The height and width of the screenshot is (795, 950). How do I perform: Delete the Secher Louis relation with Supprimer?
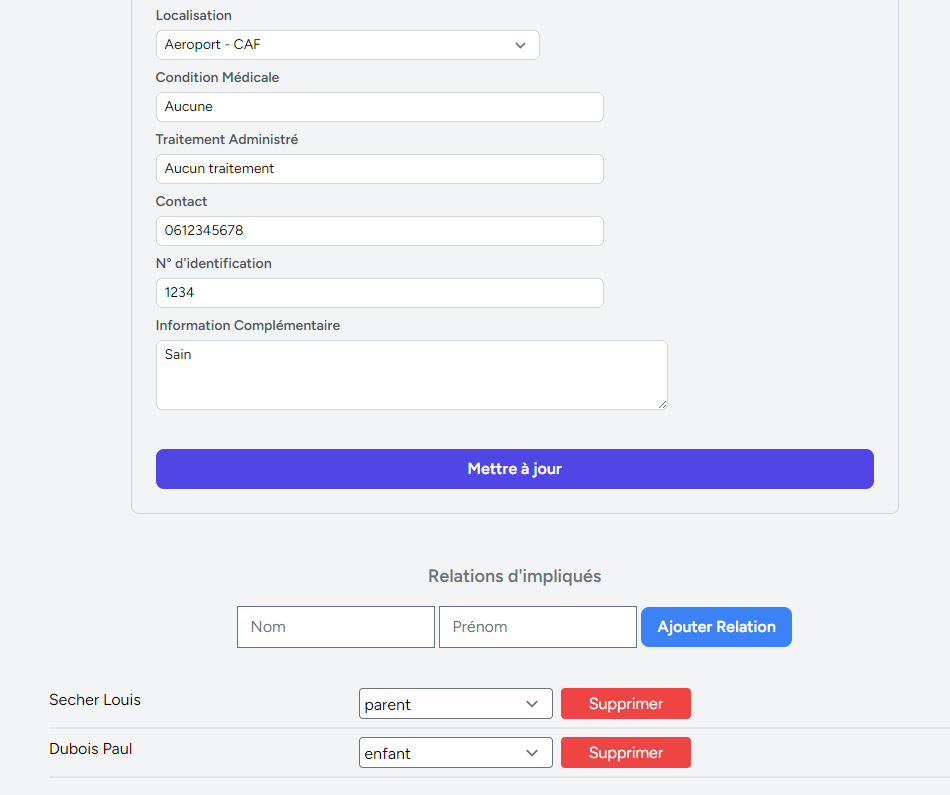(625, 704)
